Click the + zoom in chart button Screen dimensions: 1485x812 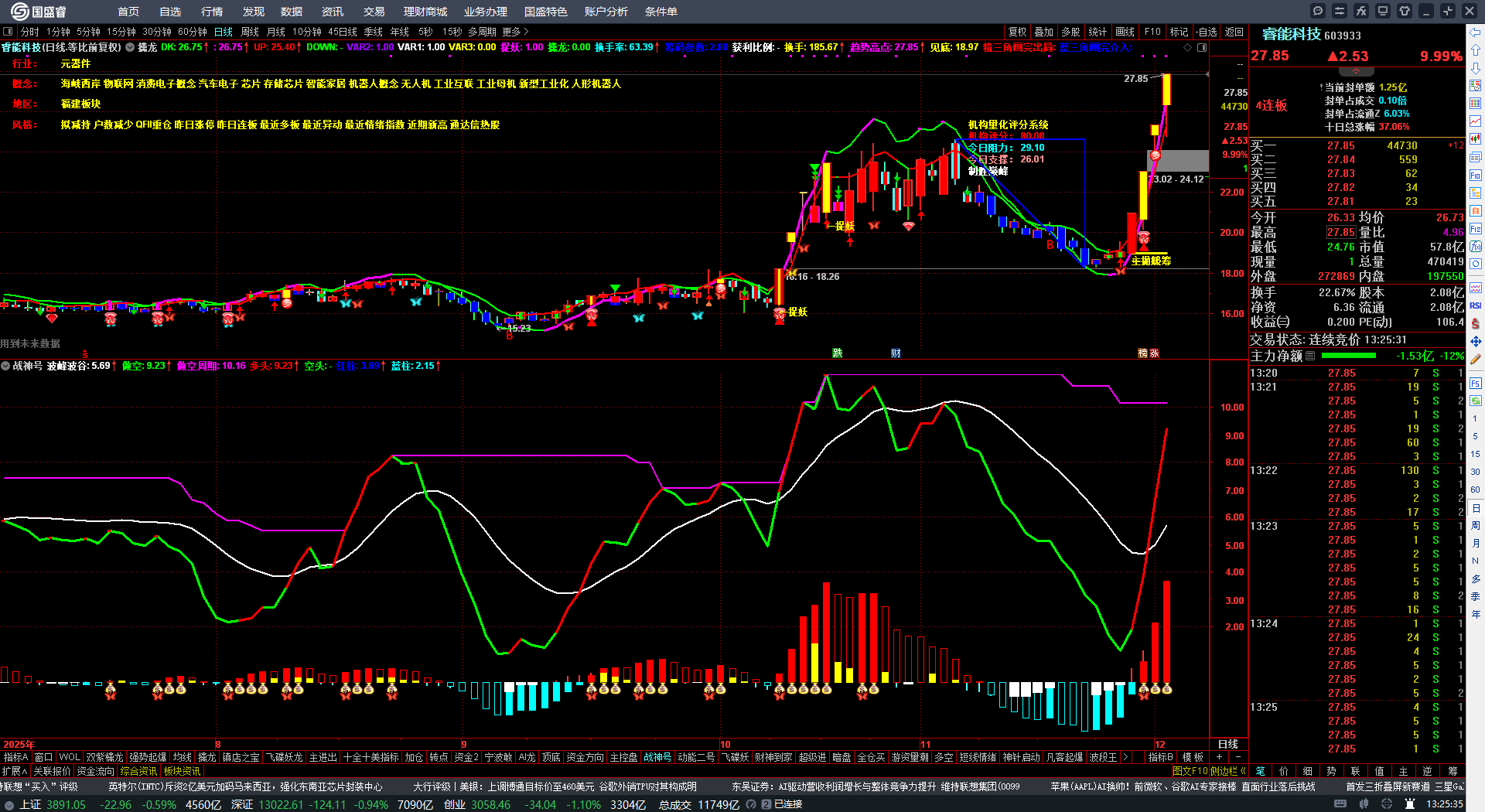click(1219, 757)
